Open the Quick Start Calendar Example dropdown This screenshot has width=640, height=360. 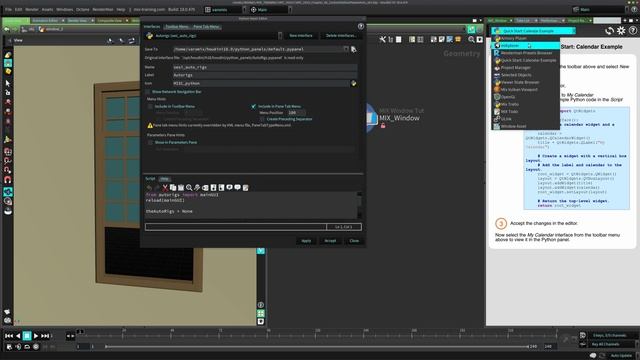click(x=533, y=31)
